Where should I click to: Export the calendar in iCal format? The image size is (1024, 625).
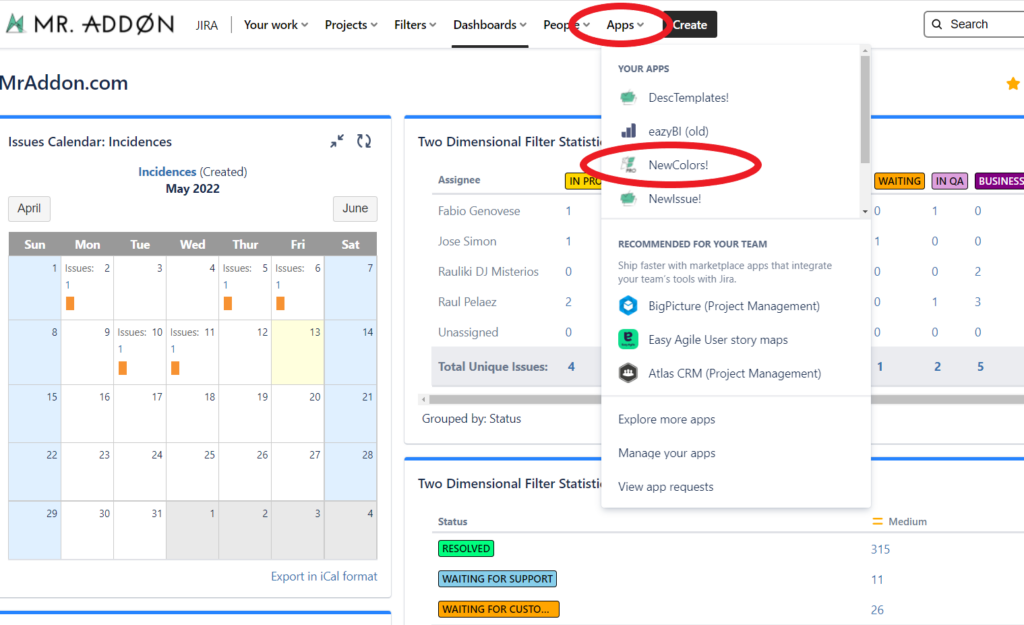322,576
